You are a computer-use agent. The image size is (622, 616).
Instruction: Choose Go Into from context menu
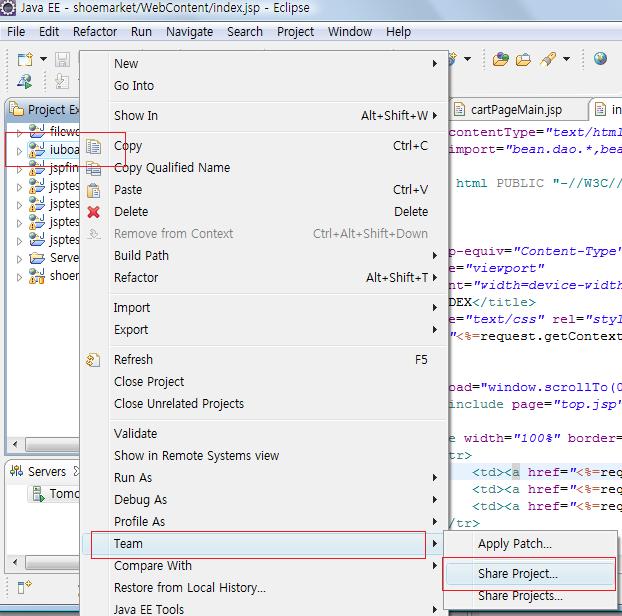click(264, 86)
